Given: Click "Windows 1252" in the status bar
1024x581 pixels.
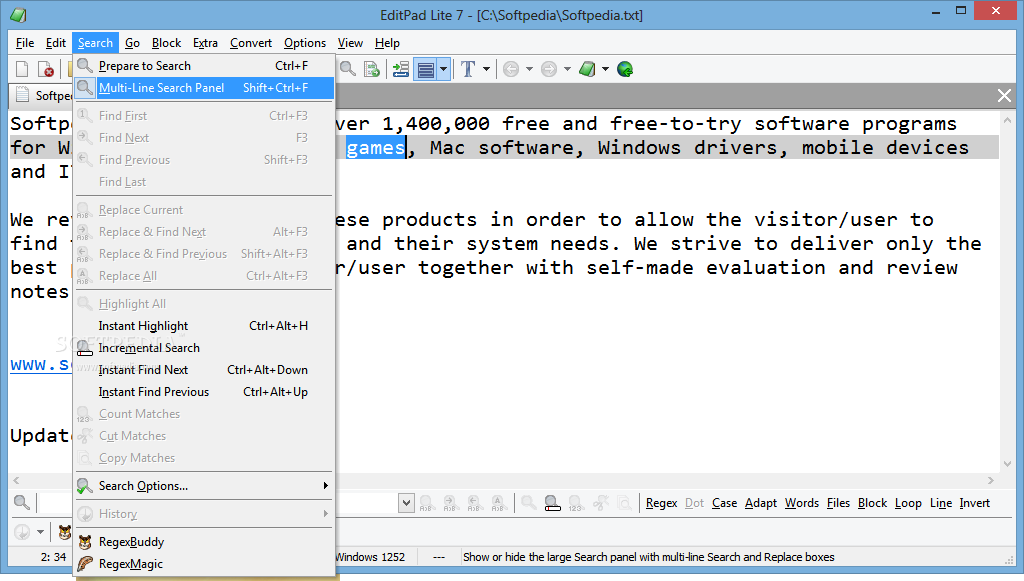Looking at the screenshot, I should (370, 557).
